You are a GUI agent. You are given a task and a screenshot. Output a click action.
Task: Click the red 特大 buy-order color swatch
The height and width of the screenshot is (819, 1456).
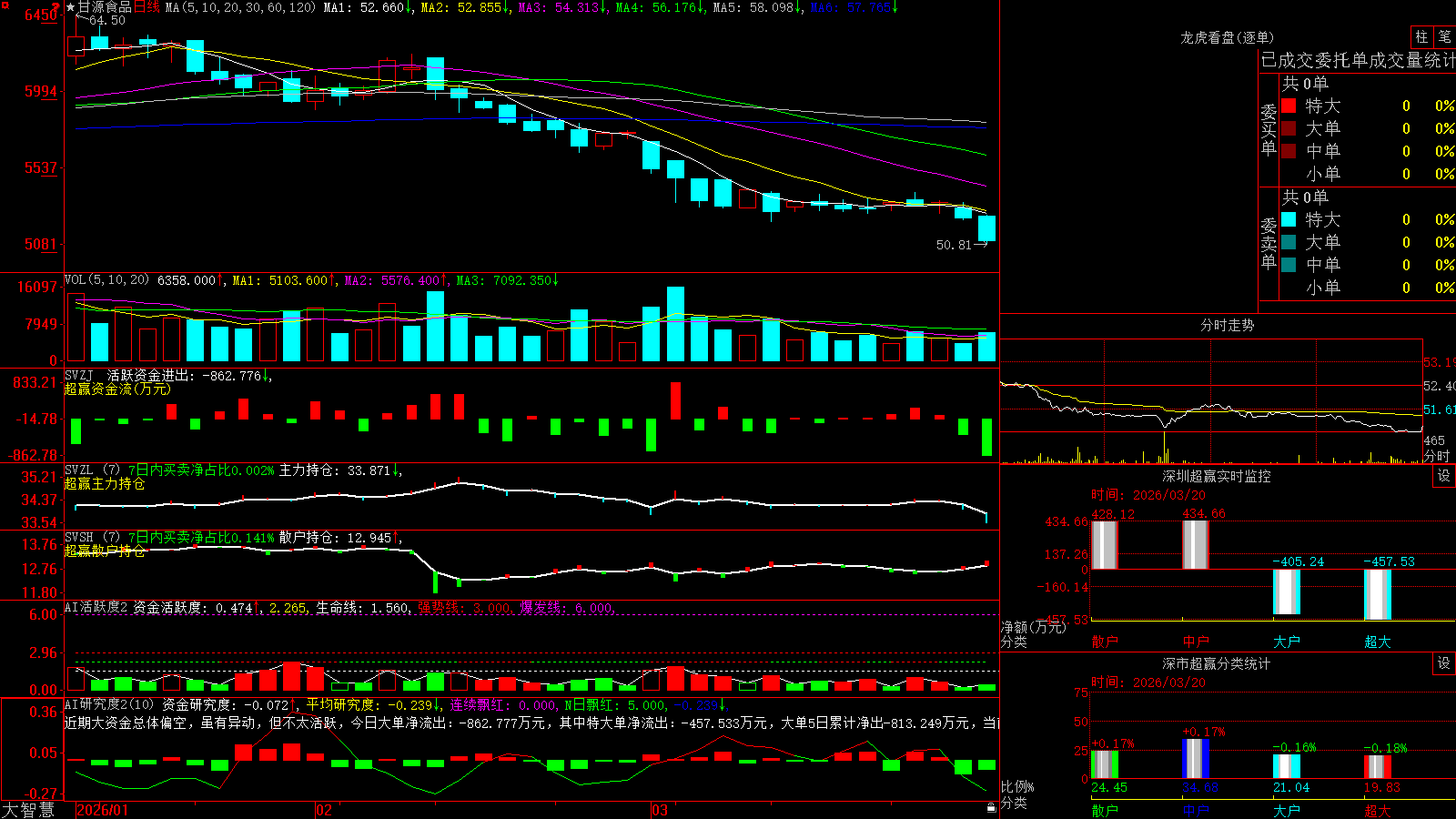1289,106
